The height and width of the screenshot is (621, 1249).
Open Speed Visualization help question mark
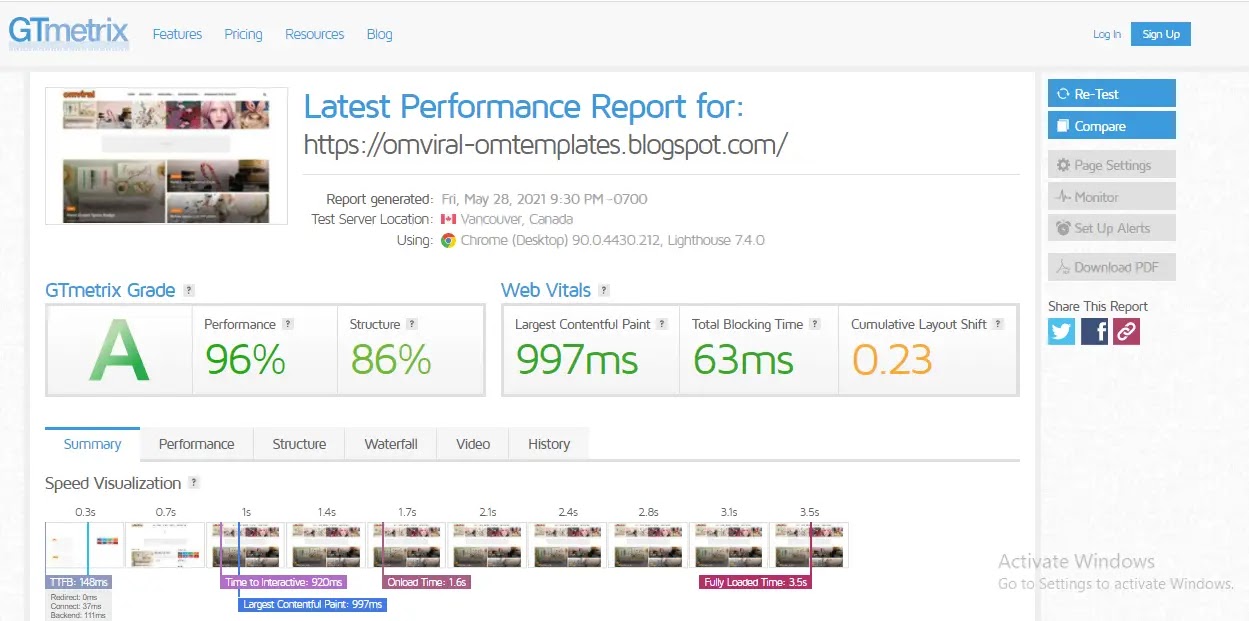(194, 483)
